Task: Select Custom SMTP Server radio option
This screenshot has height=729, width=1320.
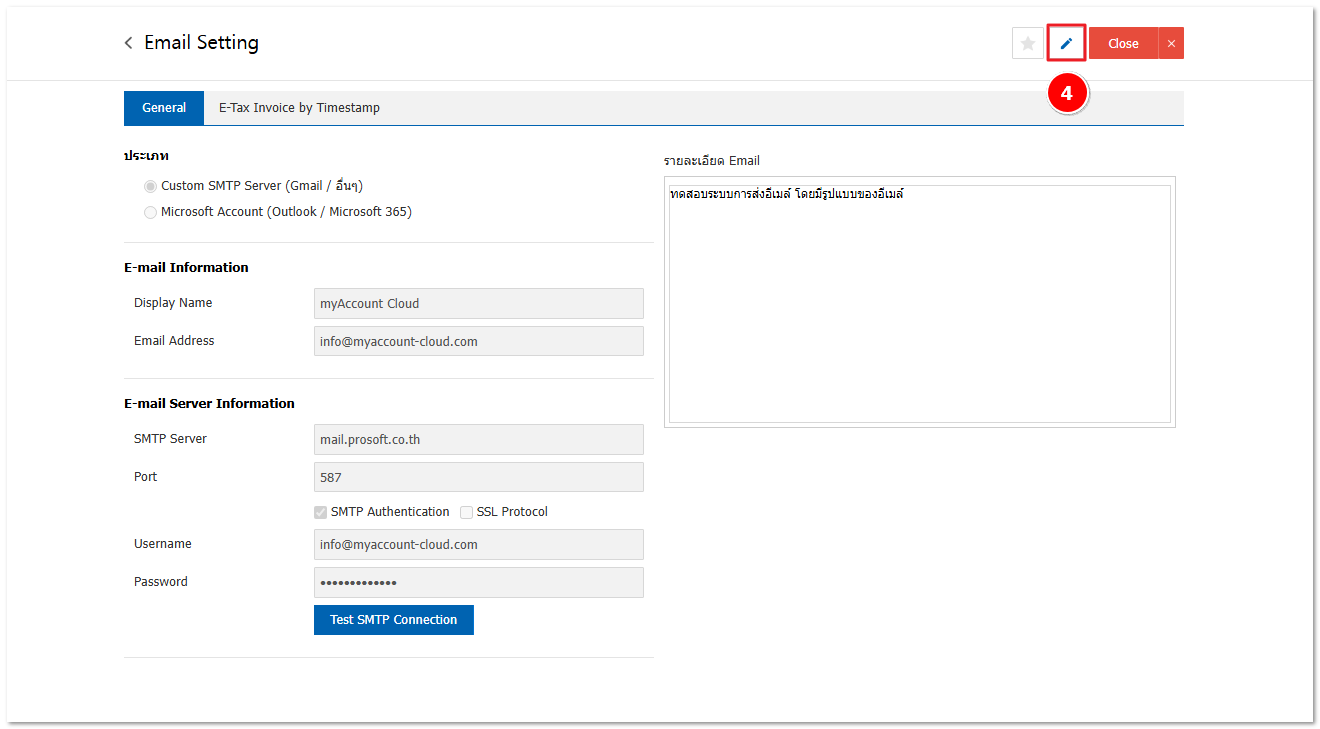Action: (151, 186)
